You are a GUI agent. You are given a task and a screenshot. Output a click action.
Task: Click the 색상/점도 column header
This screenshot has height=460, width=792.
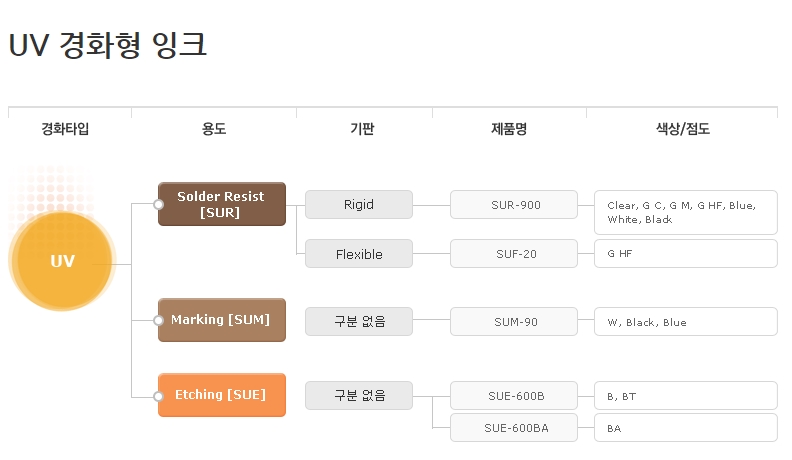click(x=682, y=129)
